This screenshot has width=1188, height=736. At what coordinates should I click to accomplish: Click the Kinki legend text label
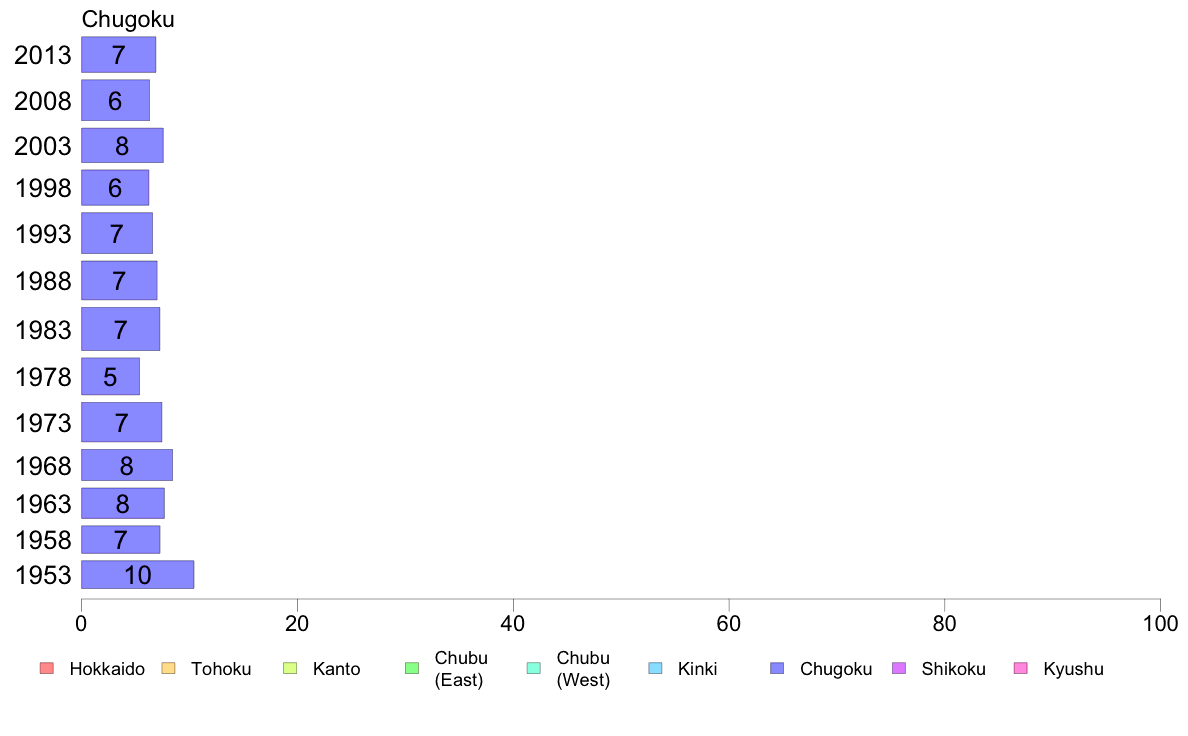pos(697,669)
